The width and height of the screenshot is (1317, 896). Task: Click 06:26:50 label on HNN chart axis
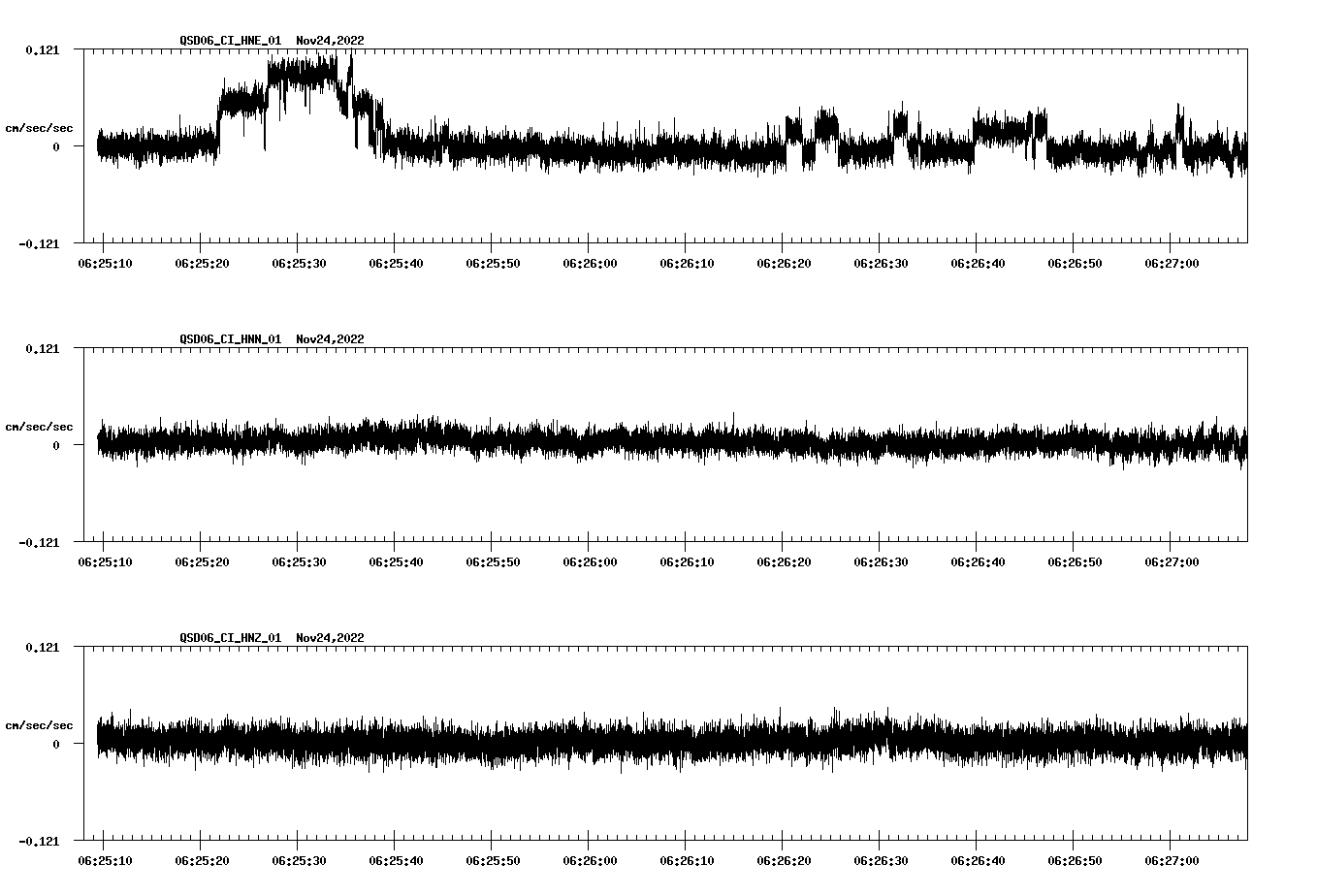coord(1075,561)
